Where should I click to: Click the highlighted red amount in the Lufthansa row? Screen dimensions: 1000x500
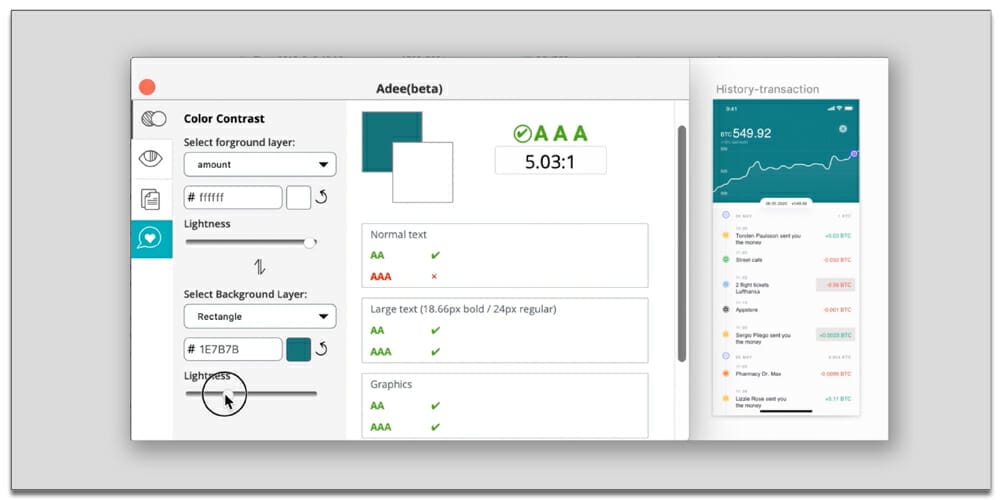pyautogui.click(x=835, y=285)
